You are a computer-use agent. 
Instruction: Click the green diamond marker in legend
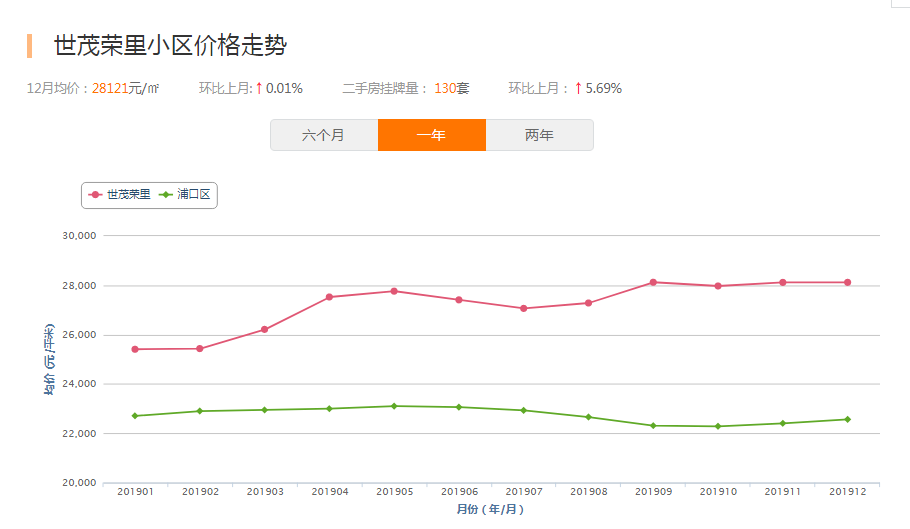coord(166,194)
